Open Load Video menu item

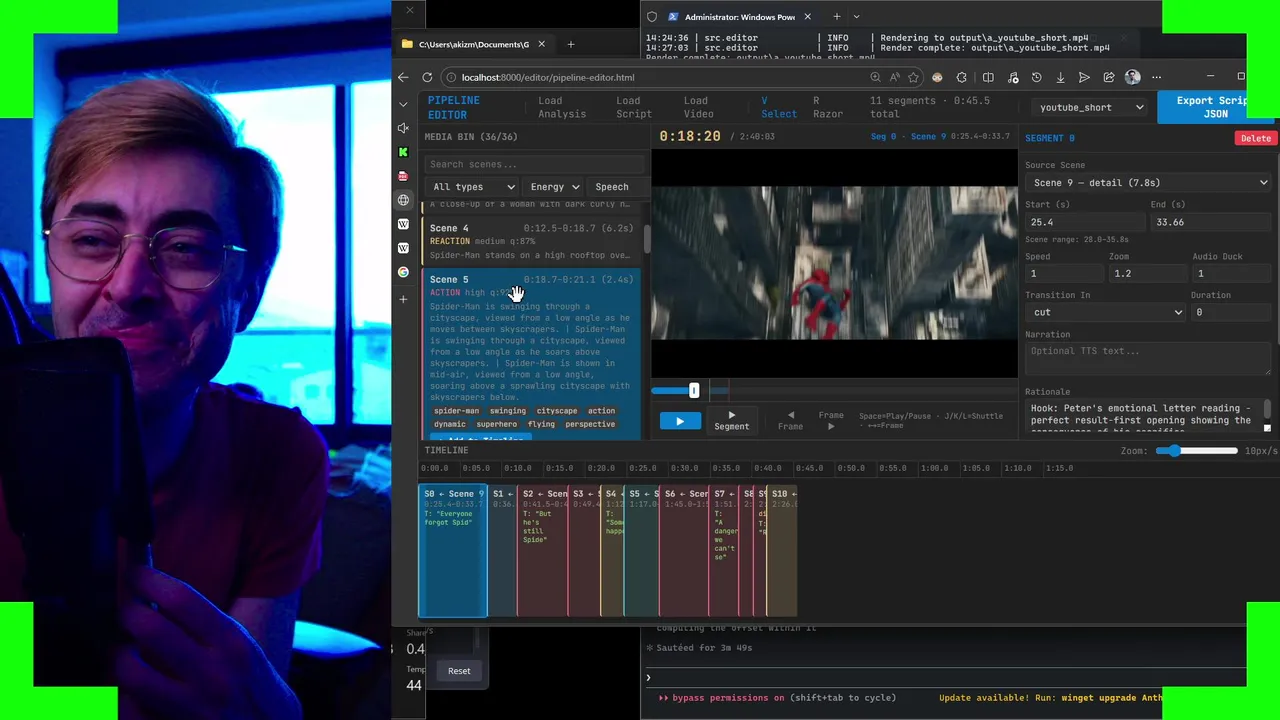[x=699, y=107]
